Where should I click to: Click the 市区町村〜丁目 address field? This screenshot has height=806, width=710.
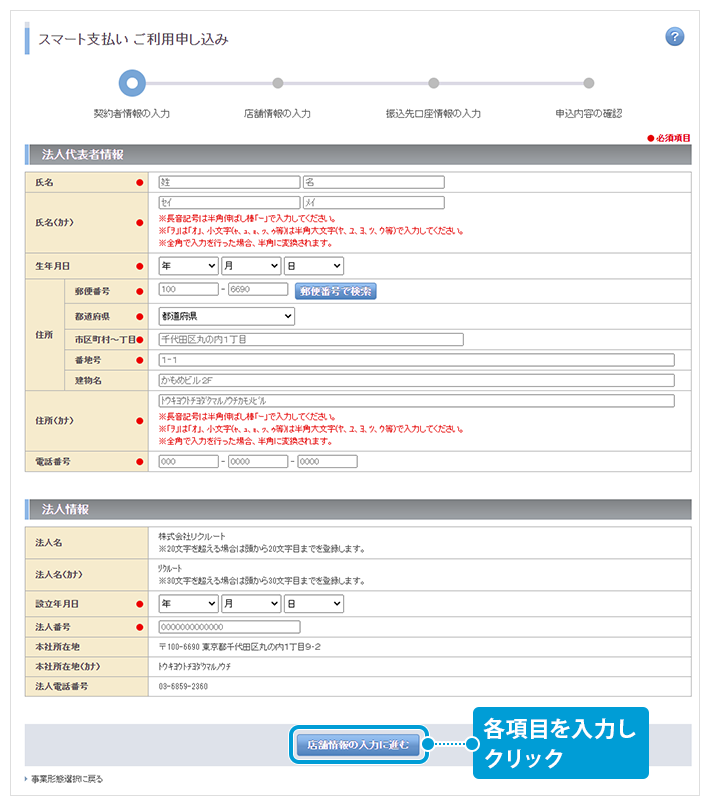tap(311, 340)
